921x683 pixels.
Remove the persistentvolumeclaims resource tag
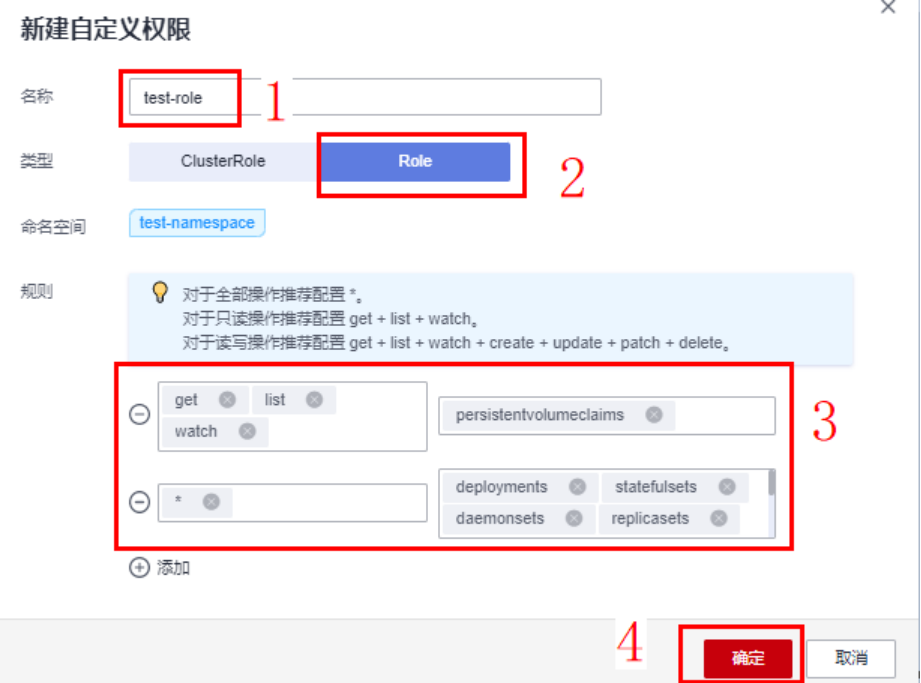click(654, 415)
